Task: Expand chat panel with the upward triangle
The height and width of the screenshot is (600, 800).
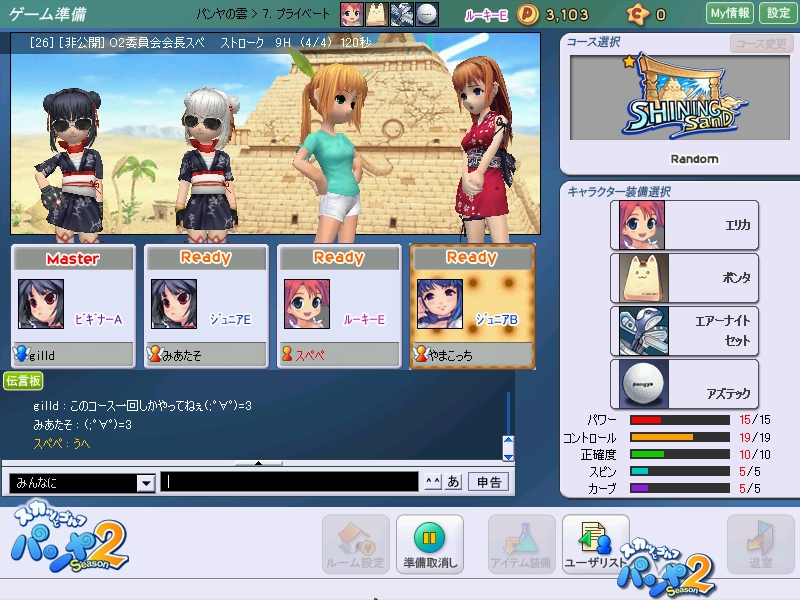Action: tap(259, 463)
